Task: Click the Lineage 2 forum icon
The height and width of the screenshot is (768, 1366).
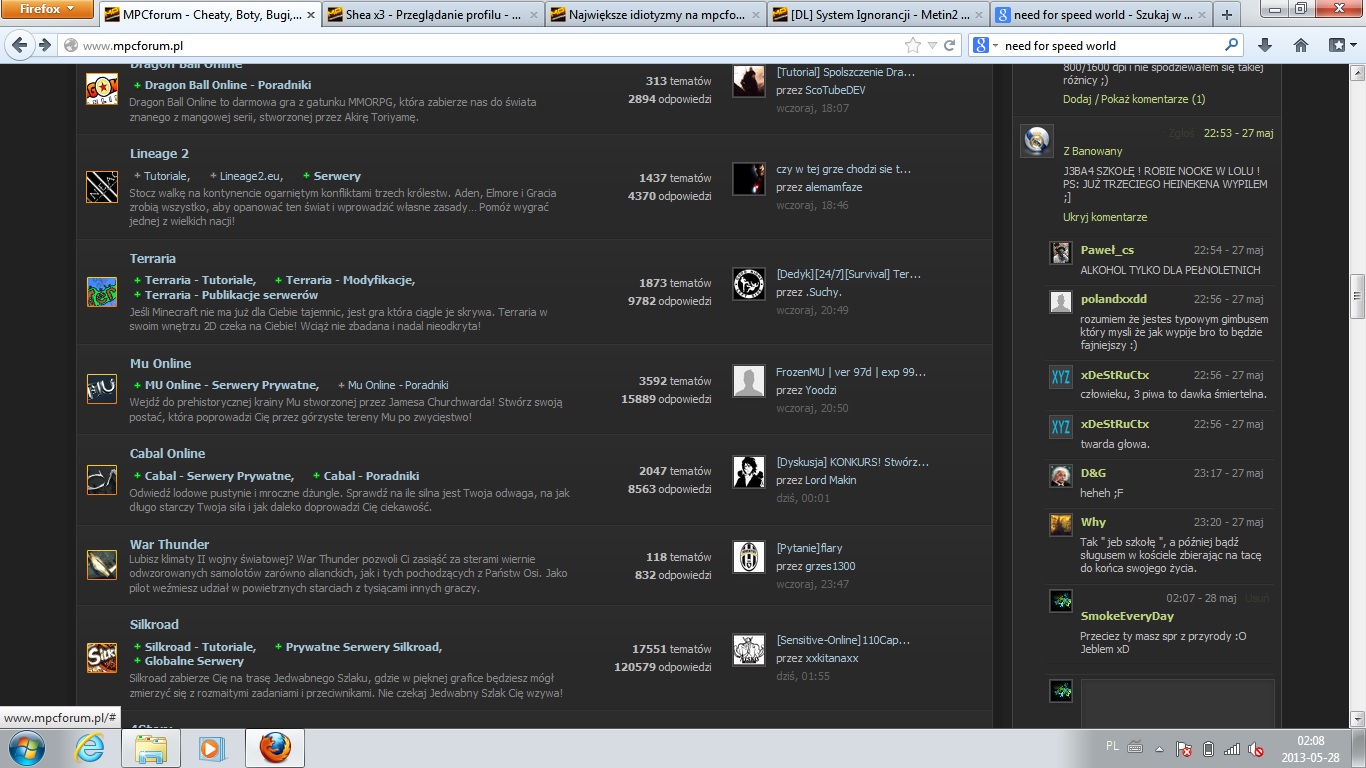Action: click(x=102, y=187)
